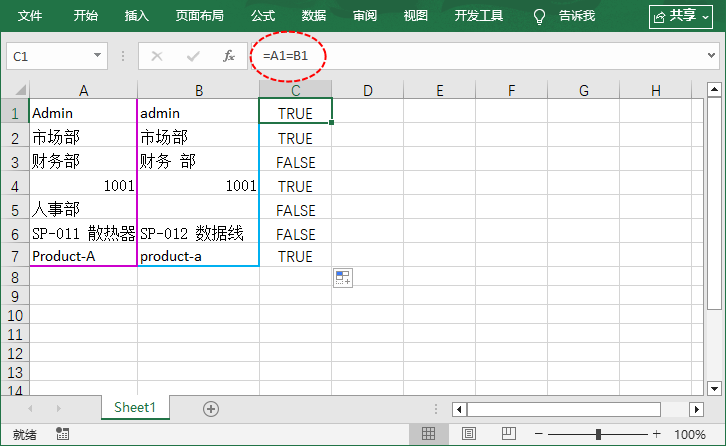Click the 100% zoom level

690,434
